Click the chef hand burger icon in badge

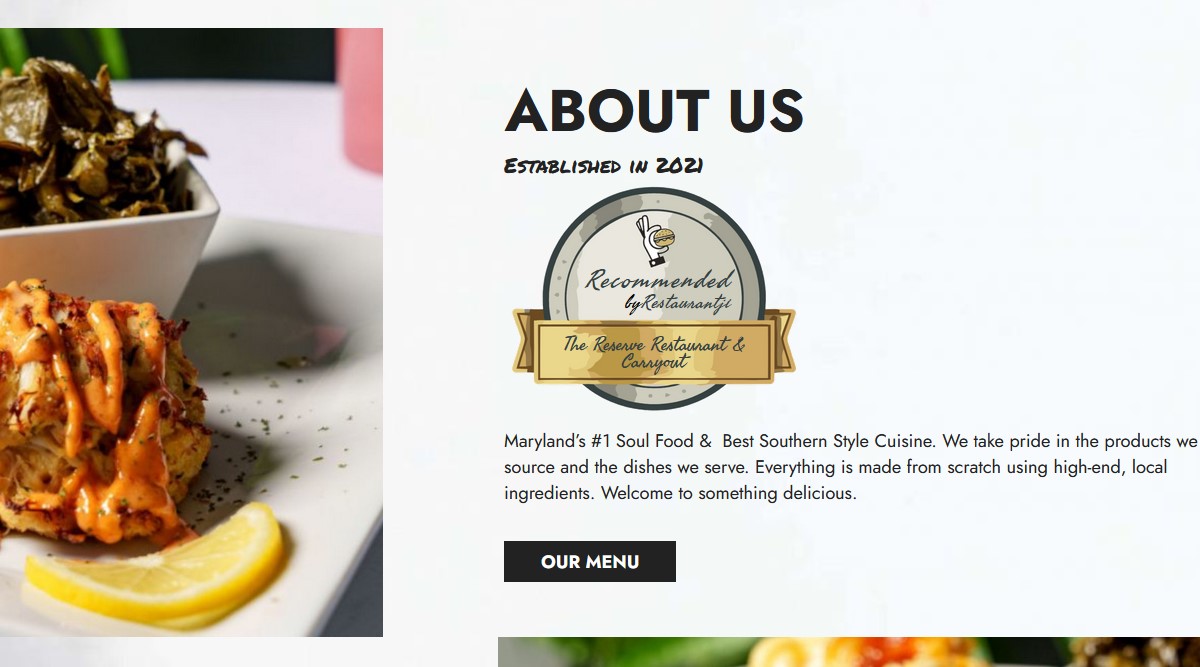(x=656, y=239)
